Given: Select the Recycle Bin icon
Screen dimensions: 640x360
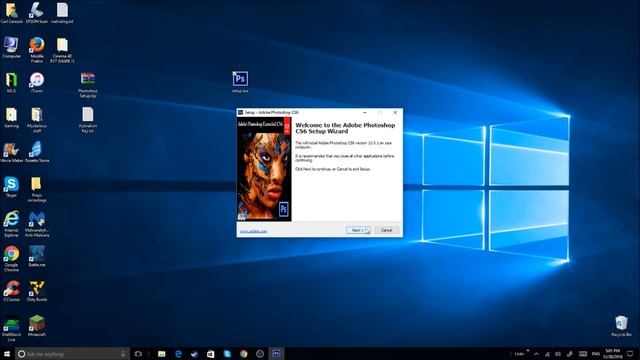Looking at the screenshot, I should (621, 326).
